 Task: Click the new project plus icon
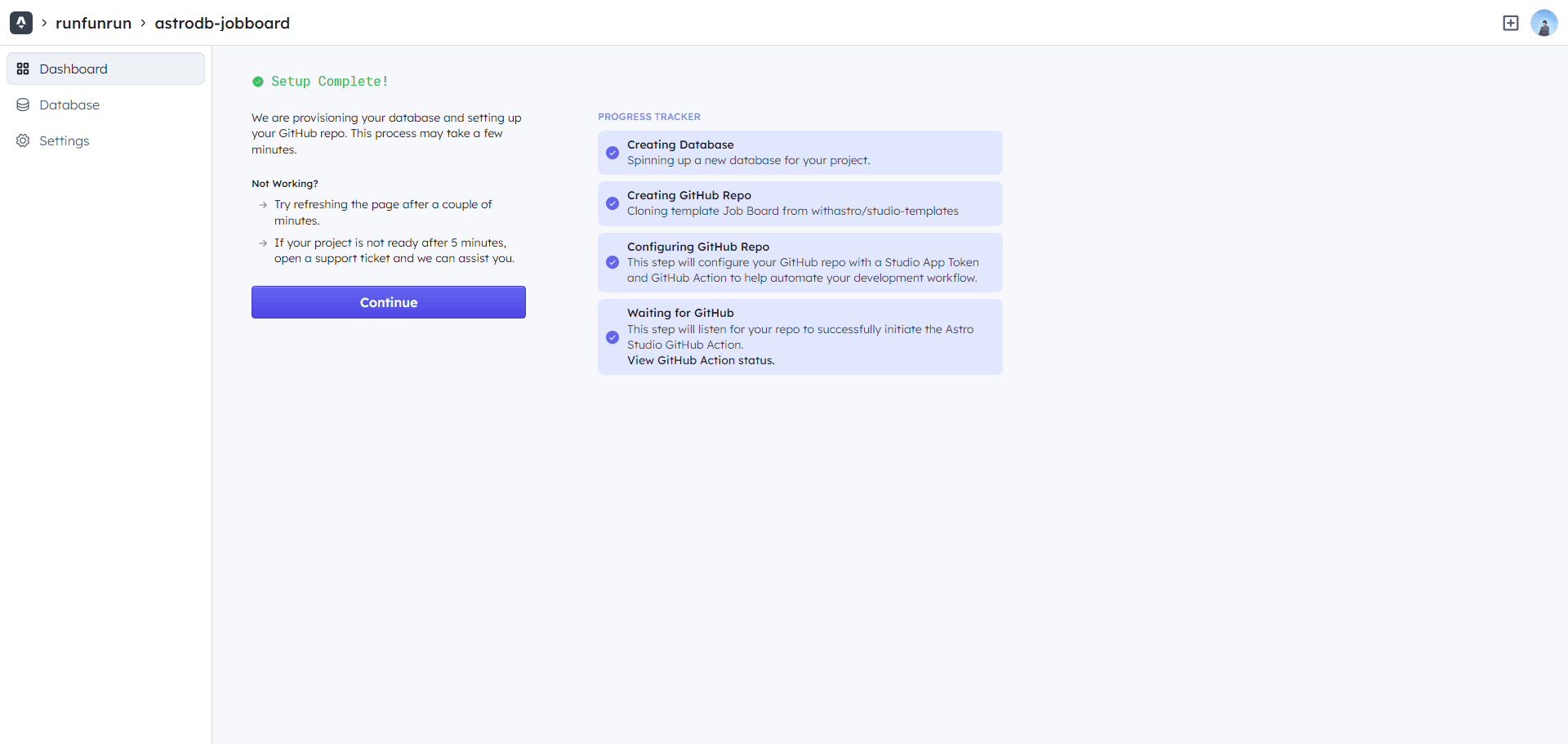(1511, 23)
